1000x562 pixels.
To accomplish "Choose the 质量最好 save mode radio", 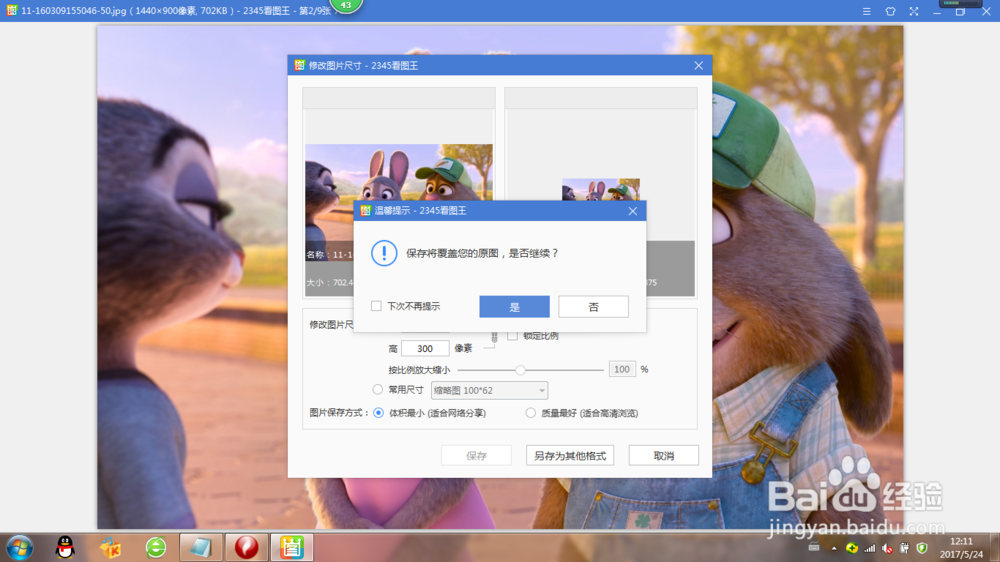I will click(x=531, y=413).
